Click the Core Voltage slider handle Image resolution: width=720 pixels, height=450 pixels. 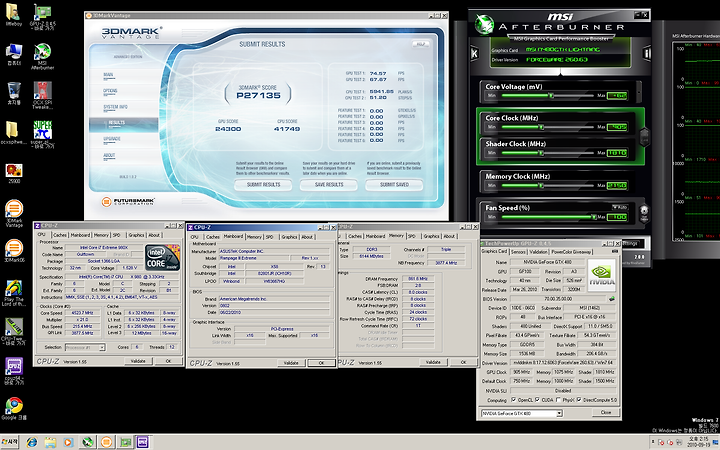(551, 96)
